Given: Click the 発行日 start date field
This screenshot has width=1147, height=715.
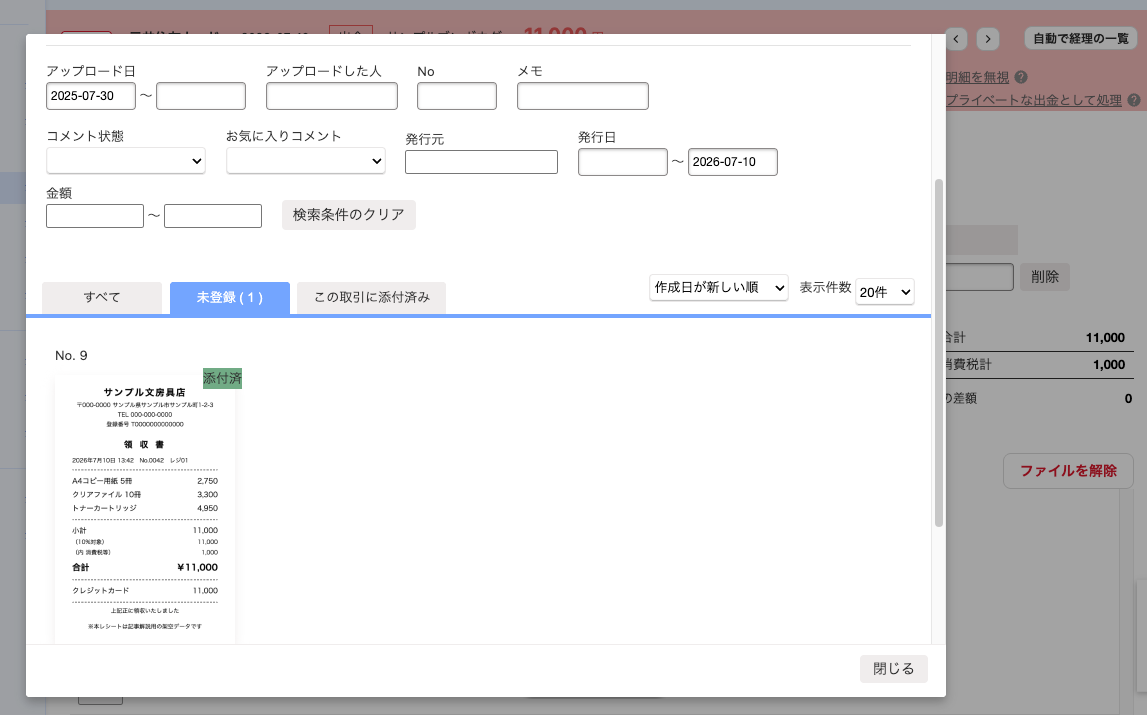Looking at the screenshot, I should coord(623,162).
